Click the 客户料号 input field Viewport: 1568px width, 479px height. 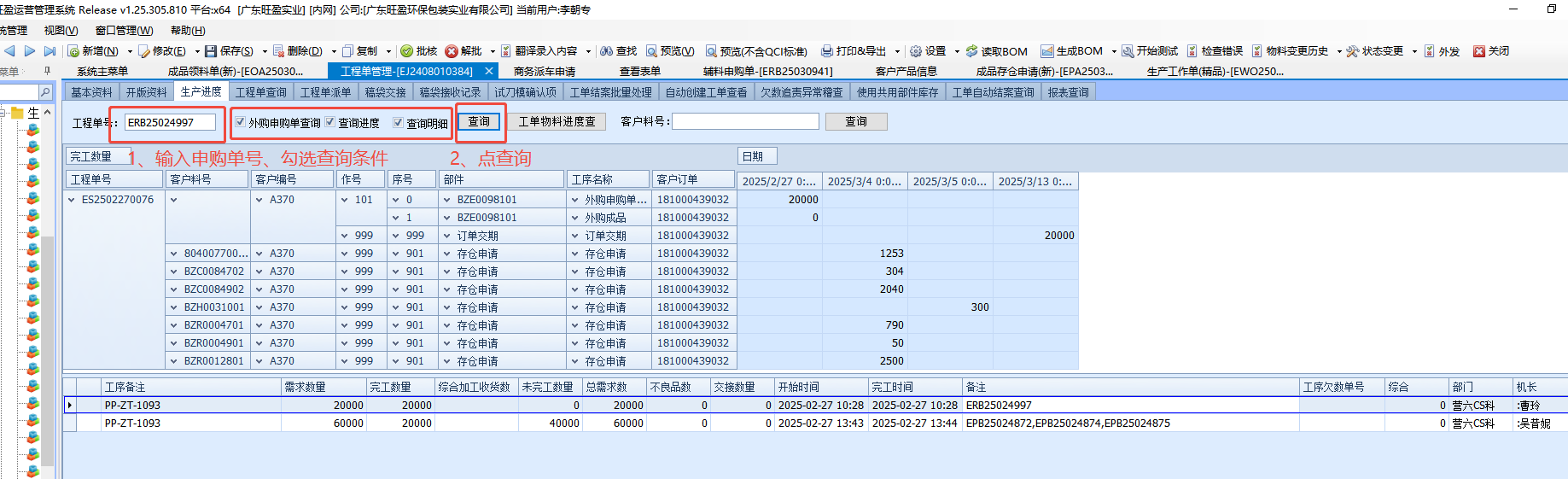point(745,122)
